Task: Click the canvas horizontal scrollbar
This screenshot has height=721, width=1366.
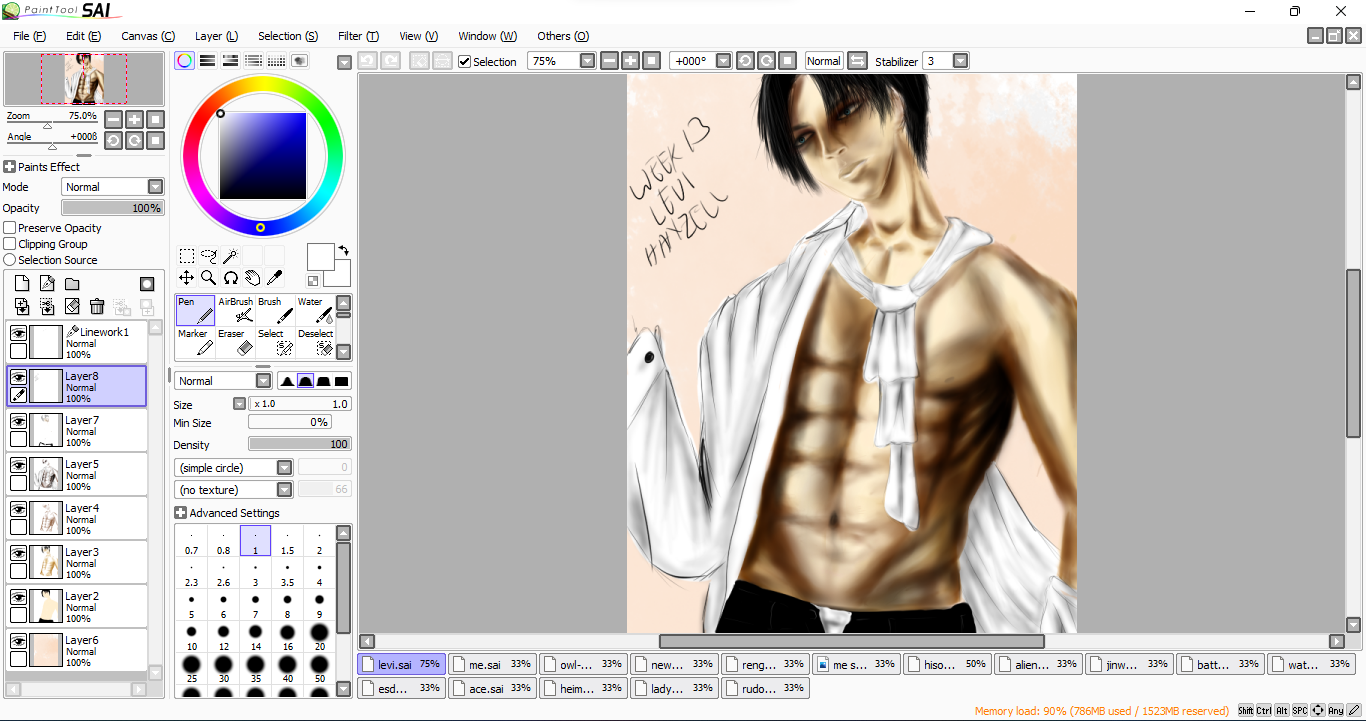Action: pos(852,641)
